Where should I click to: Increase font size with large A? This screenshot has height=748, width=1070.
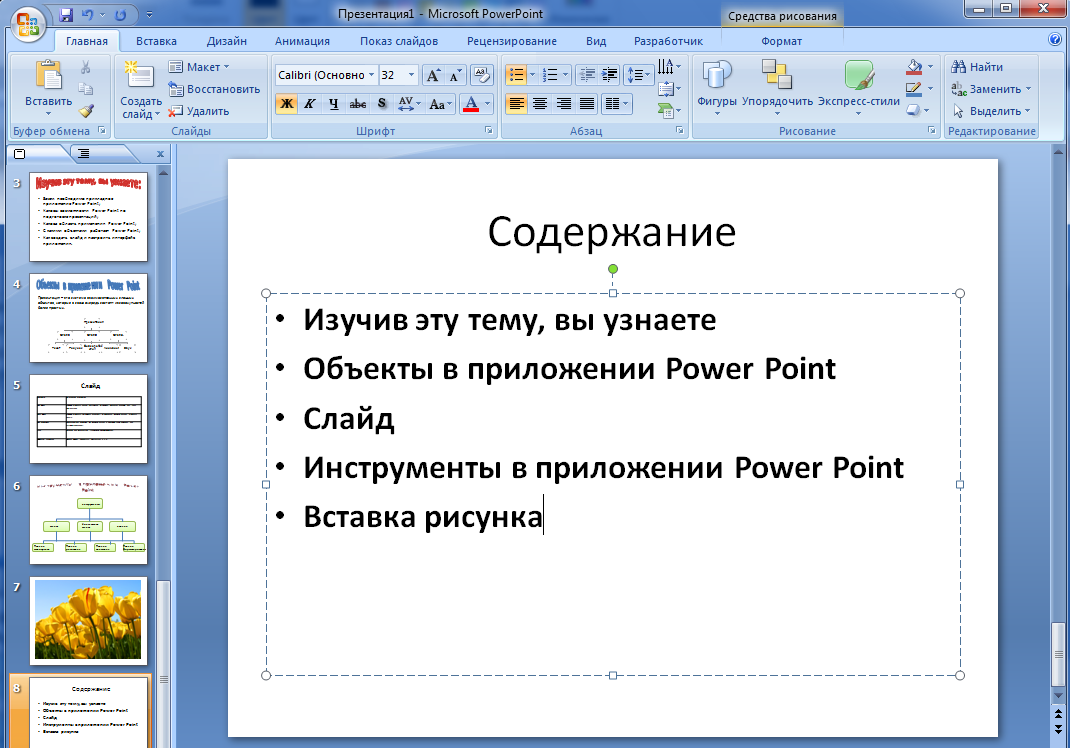click(433, 75)
